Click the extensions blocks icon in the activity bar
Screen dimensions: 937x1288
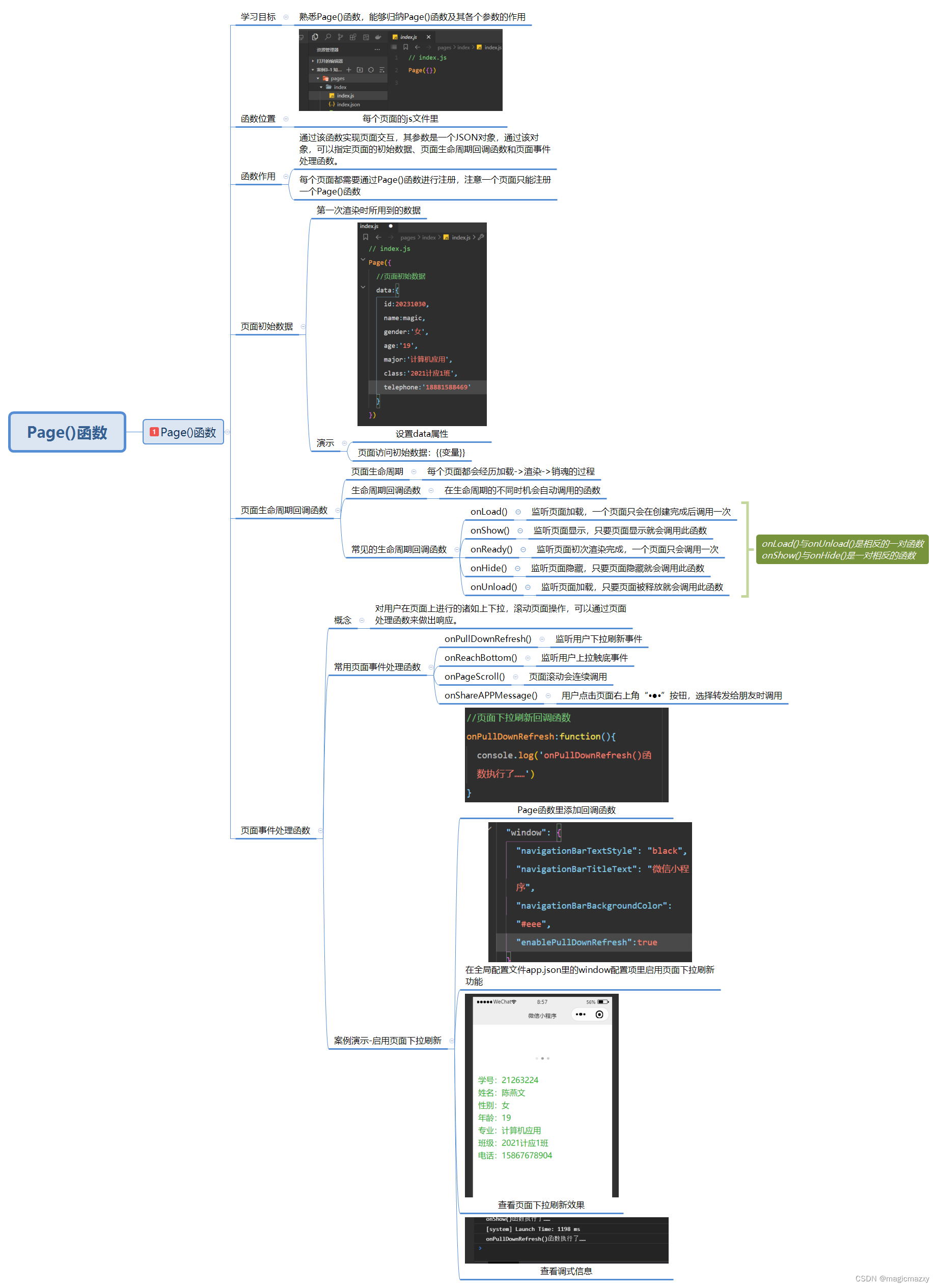[x=353, y=37]
